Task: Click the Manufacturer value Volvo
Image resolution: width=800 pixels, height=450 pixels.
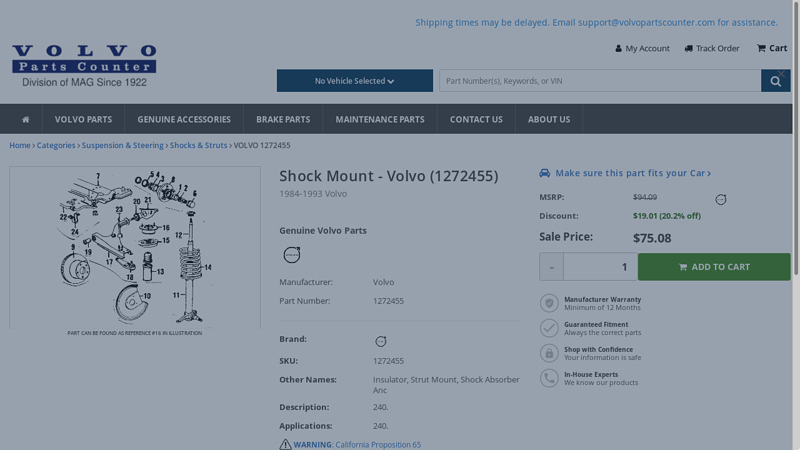Action: coord(383,282)
